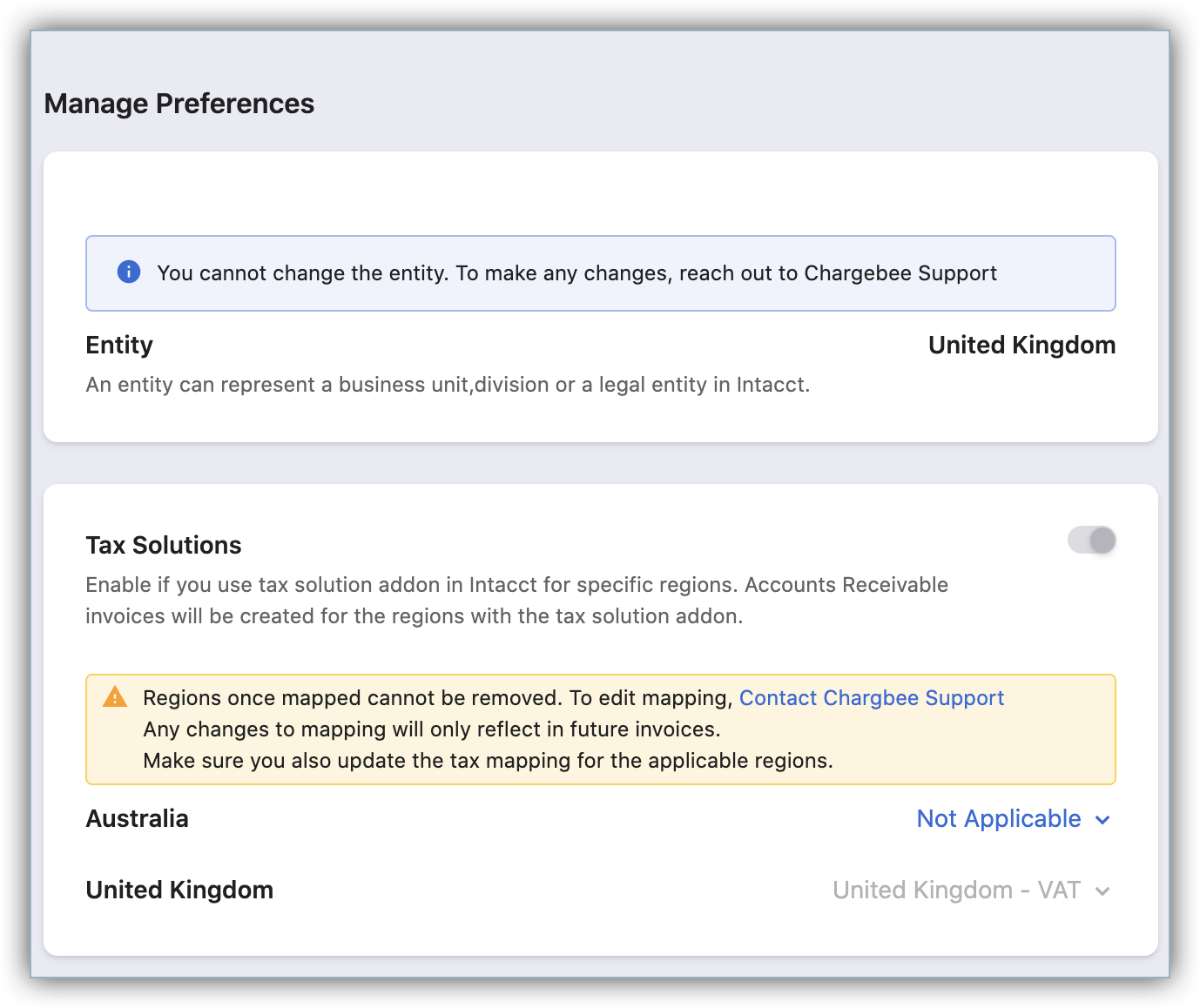Image resolution: width=1200 pixels, height=1008 pixels.
Task: Open the "United Kingdom - VAT" dropdown
Action: click(x=956, y=890)
